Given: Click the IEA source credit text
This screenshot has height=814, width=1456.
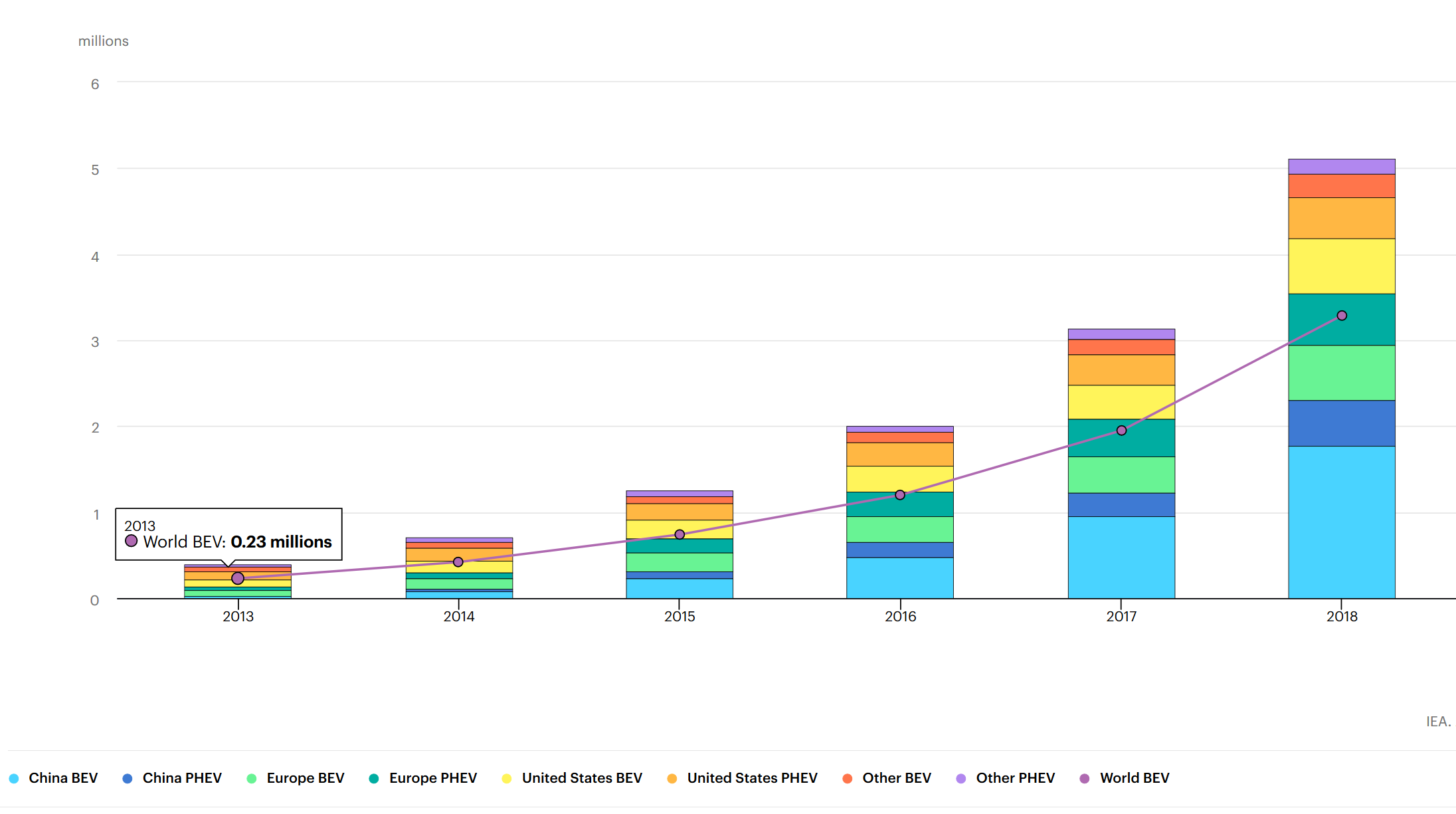Looking at the screenshot, I should coord(1439,722).
